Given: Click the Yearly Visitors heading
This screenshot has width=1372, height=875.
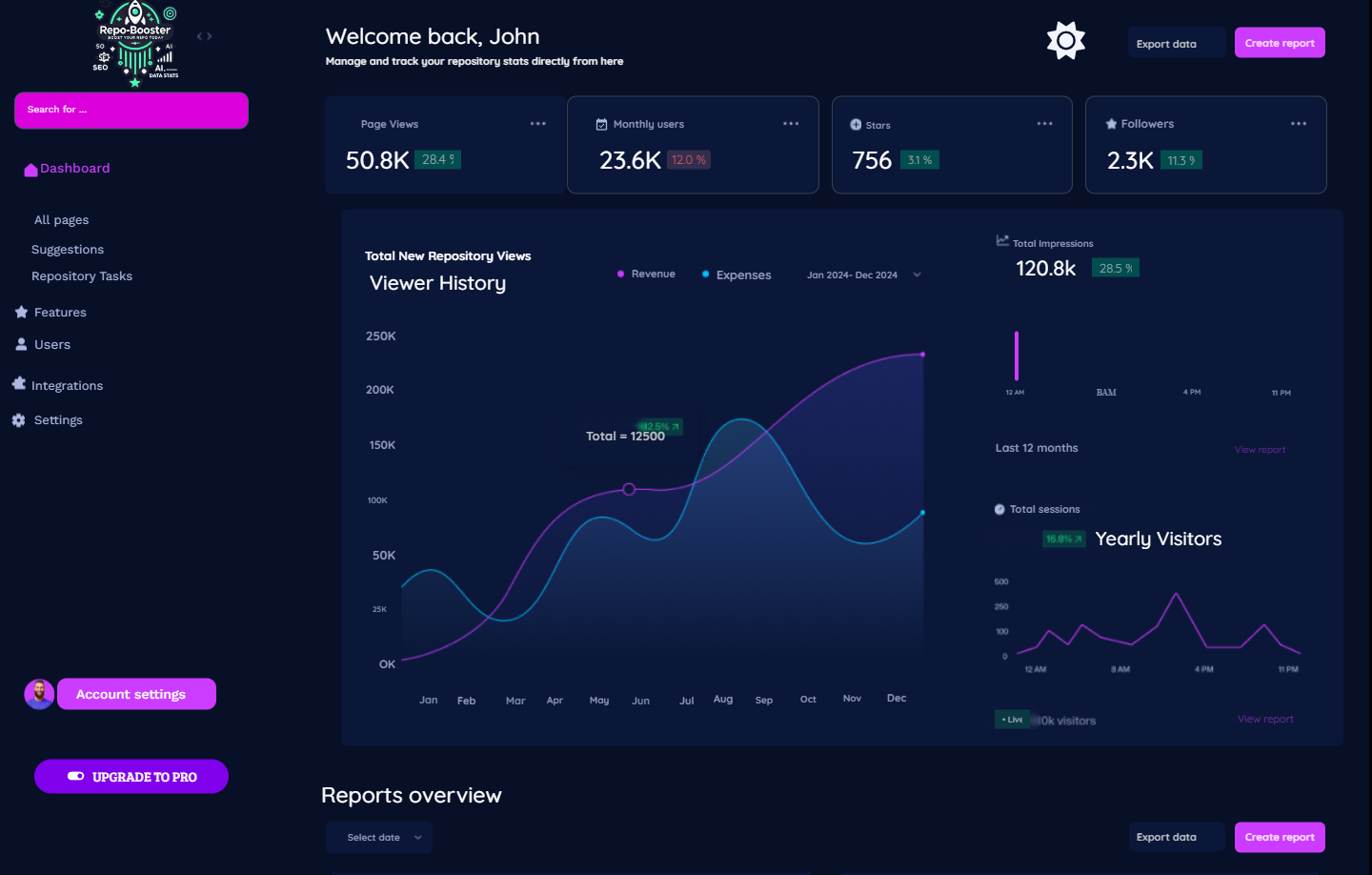Looking at the screenshot, I should pos(1159,539).
